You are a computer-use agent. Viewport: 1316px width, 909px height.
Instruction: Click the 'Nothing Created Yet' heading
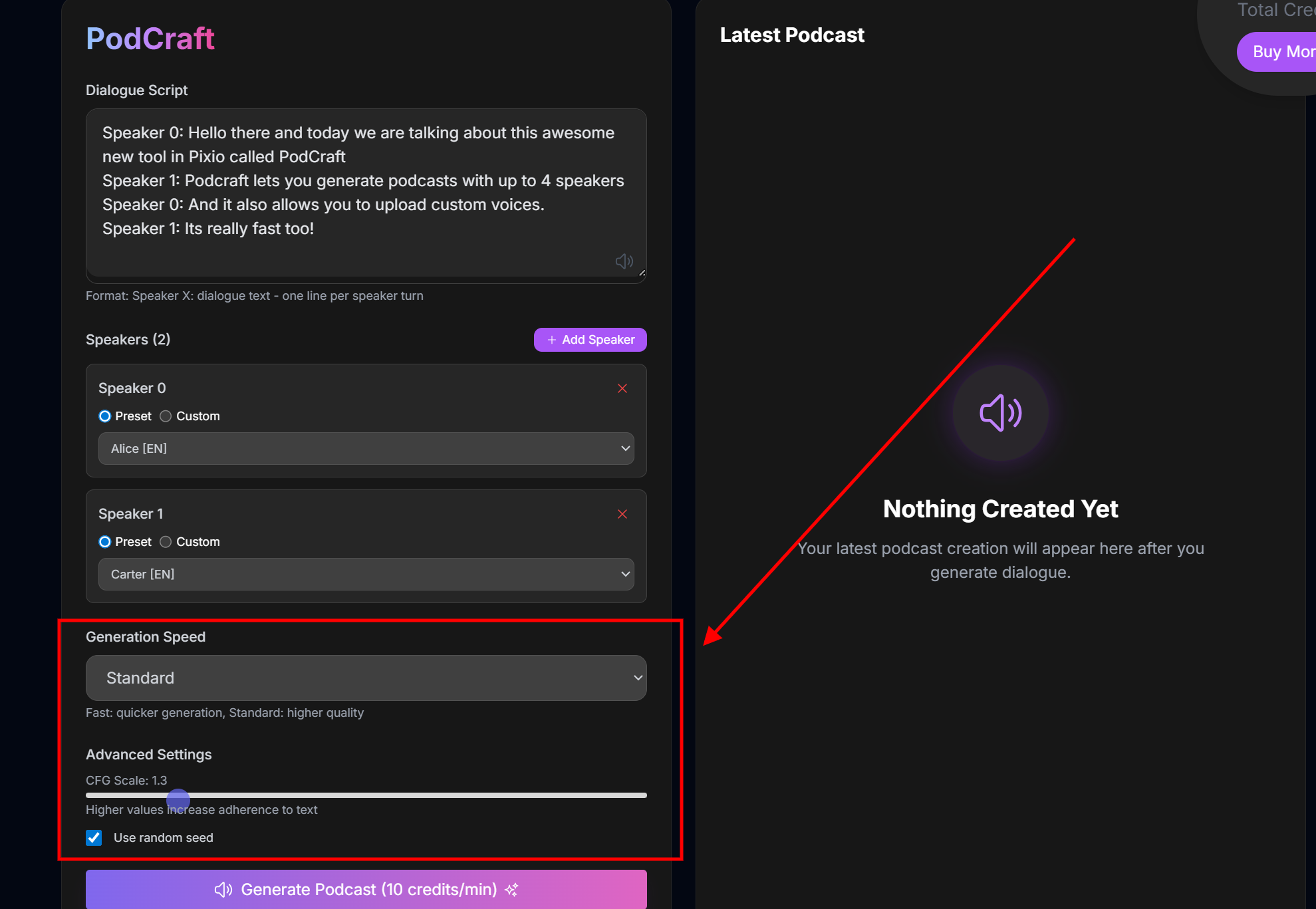pos(1000,509)
